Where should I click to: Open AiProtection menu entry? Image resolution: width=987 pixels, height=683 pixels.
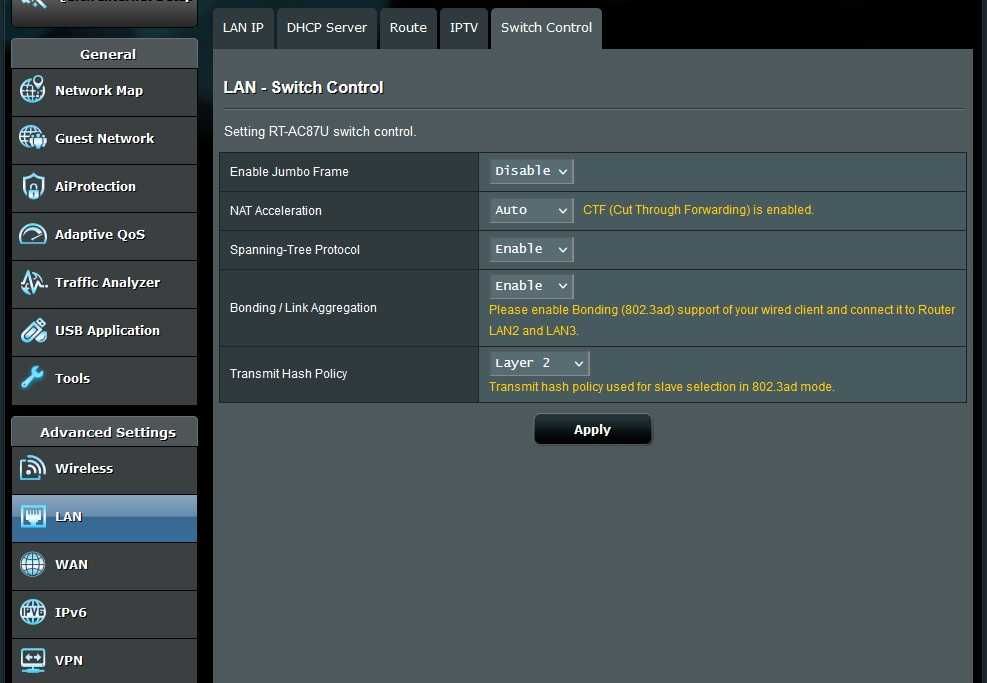tap(104, 188)
